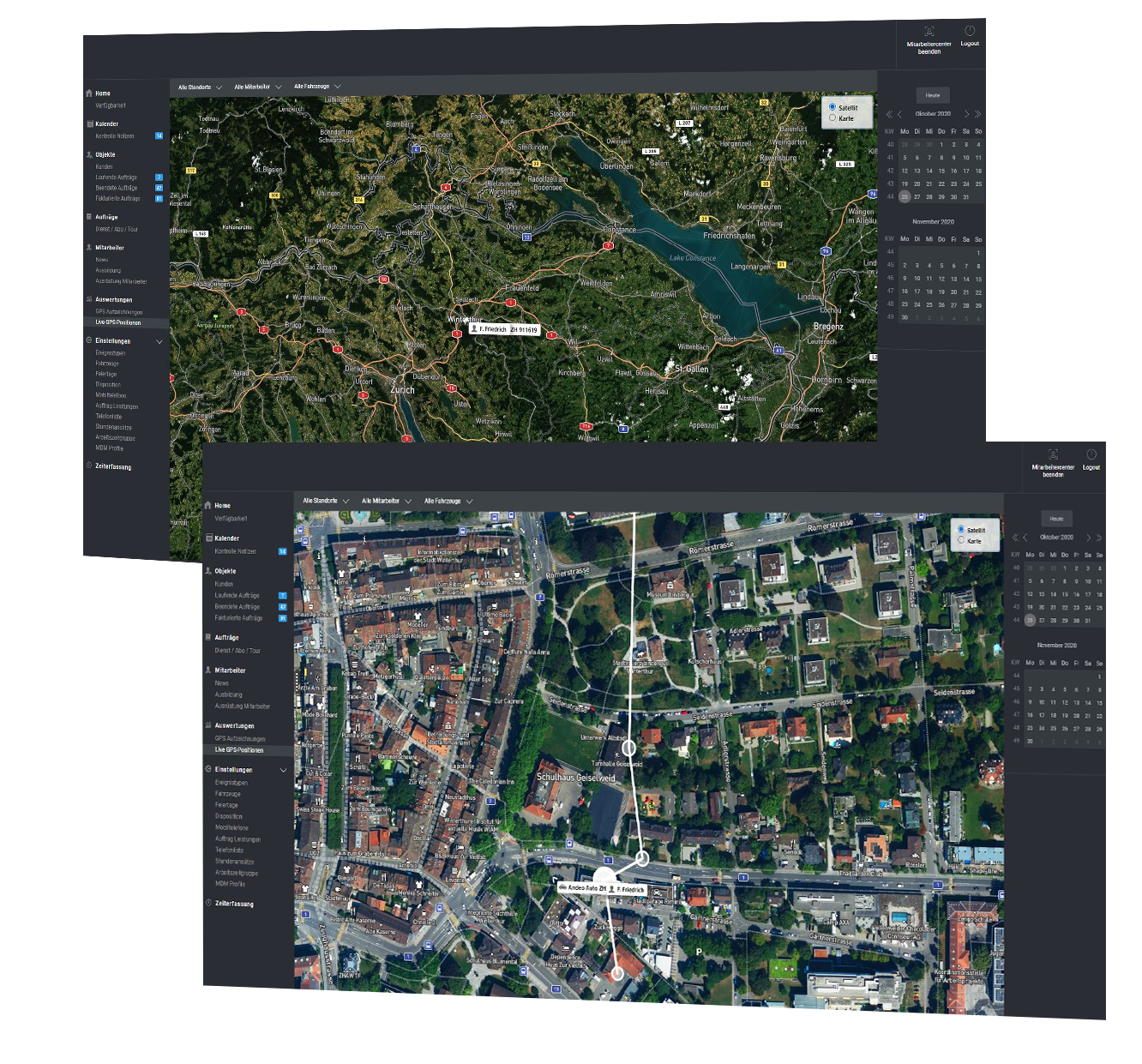The width and height of the screenshot is (1142, 1064).
Task: Open Ausbildung in street map window
Action: tap(228, 694)
